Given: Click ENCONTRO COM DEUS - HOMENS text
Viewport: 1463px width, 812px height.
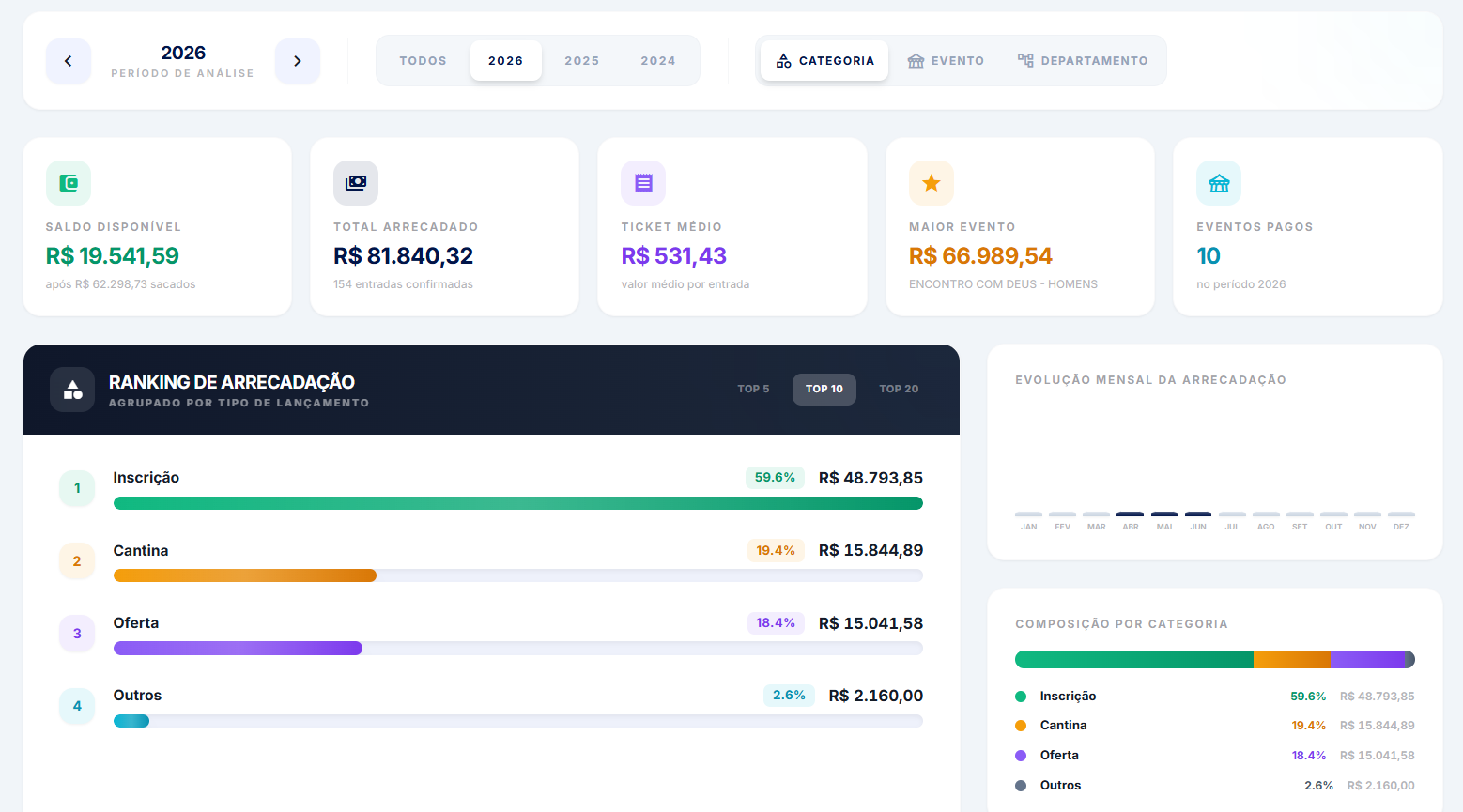Looking at the screenshot, I should (1003, 284).
